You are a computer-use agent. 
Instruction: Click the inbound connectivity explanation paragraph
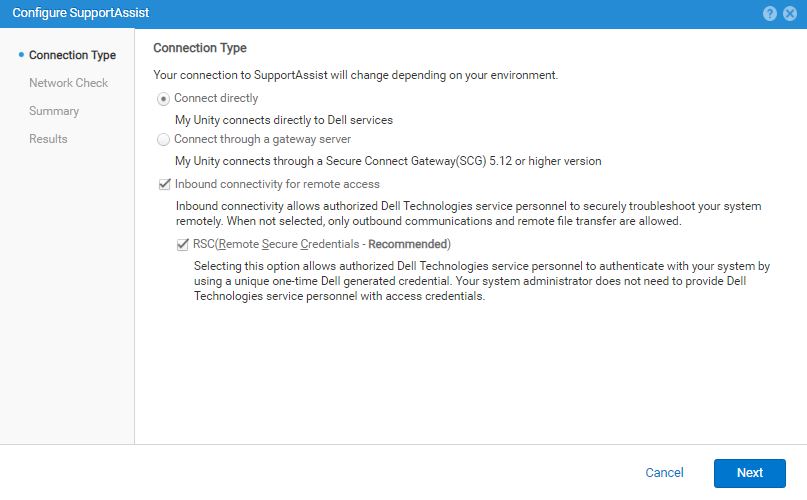(x=468, y=214)
